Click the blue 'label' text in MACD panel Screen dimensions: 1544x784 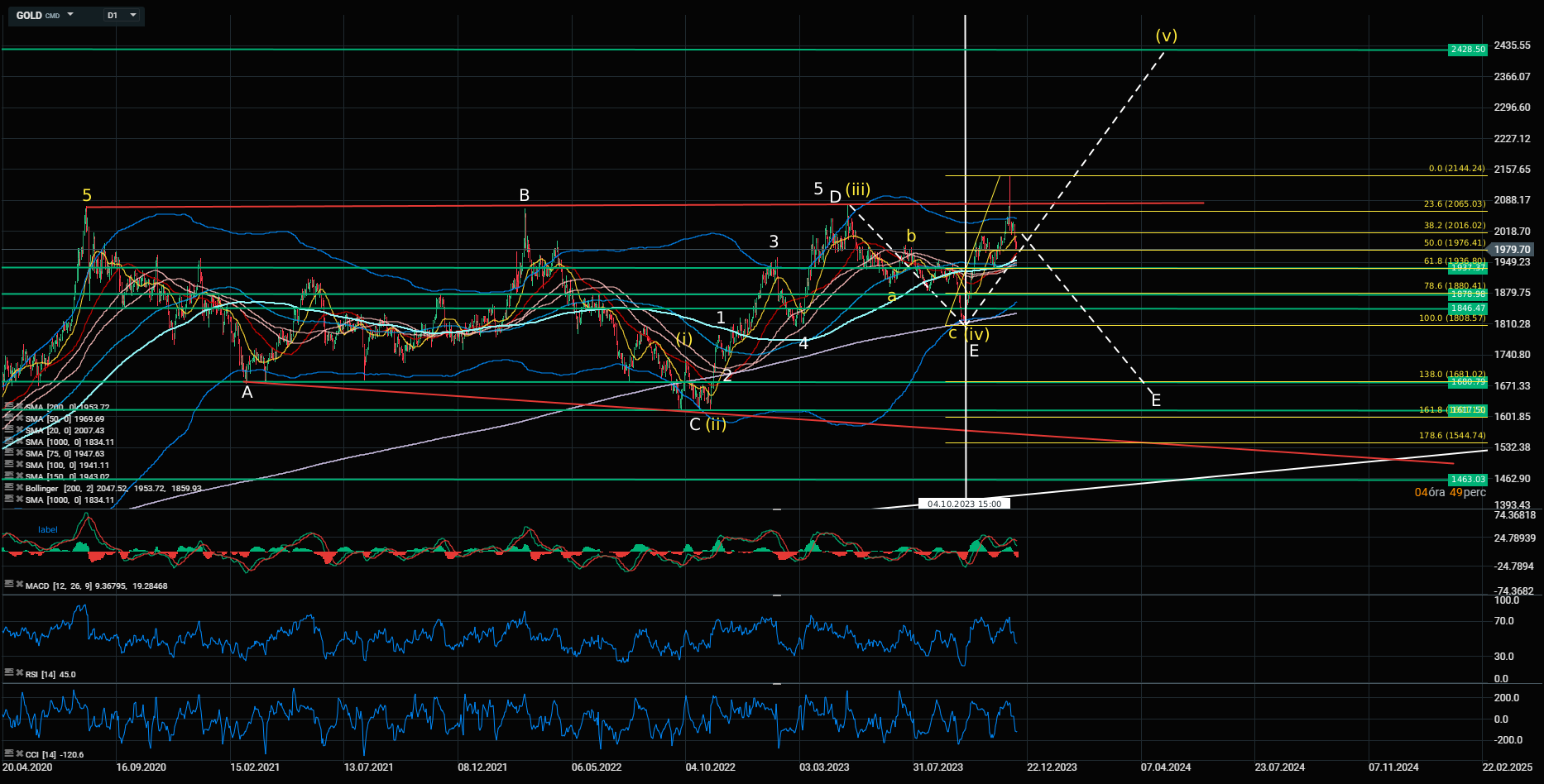click(48, 530)
